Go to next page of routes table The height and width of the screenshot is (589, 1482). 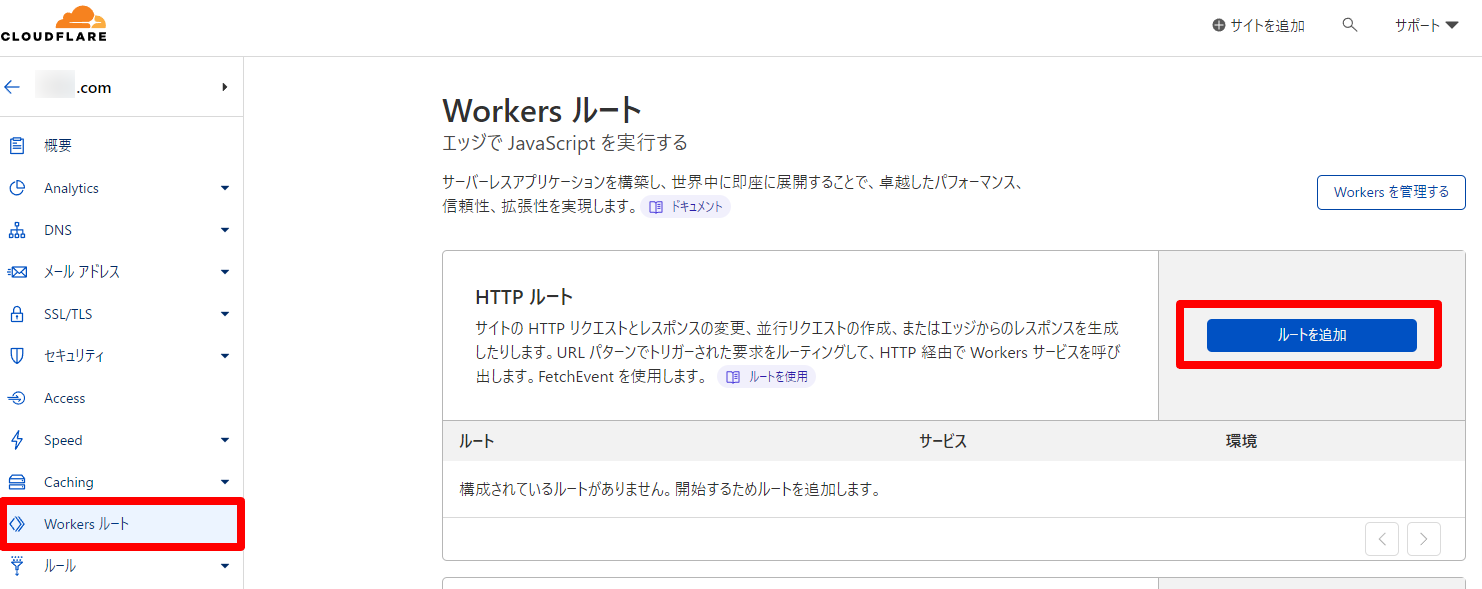tap(1424, 539)
